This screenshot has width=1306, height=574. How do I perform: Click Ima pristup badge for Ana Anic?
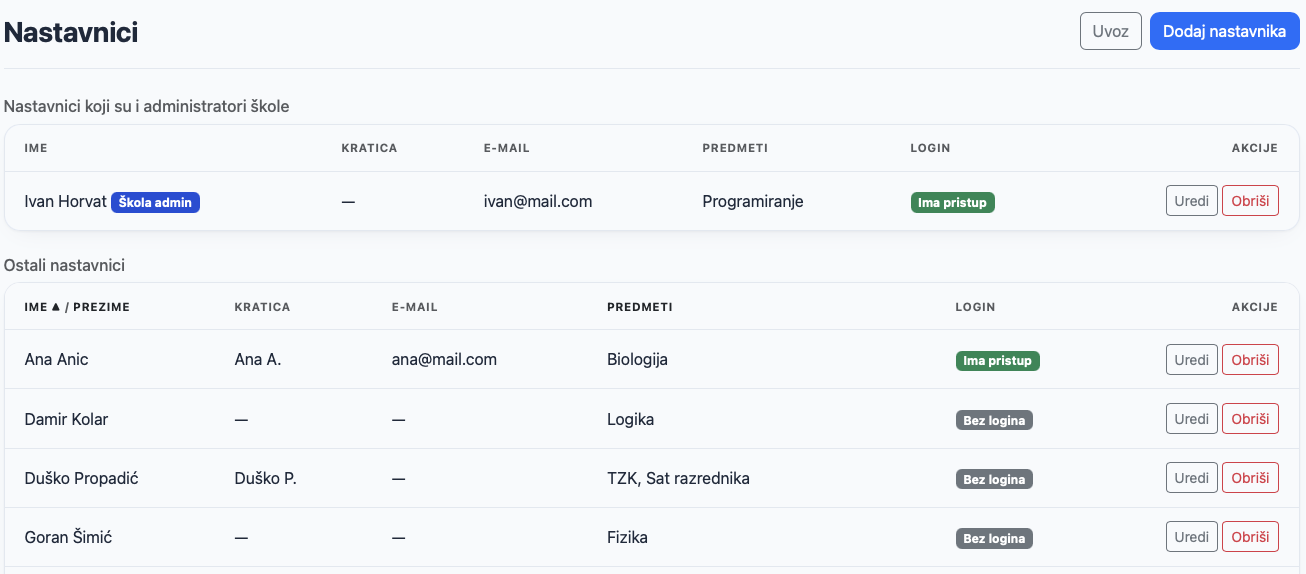pyautogui.click(x=997, y=360)
